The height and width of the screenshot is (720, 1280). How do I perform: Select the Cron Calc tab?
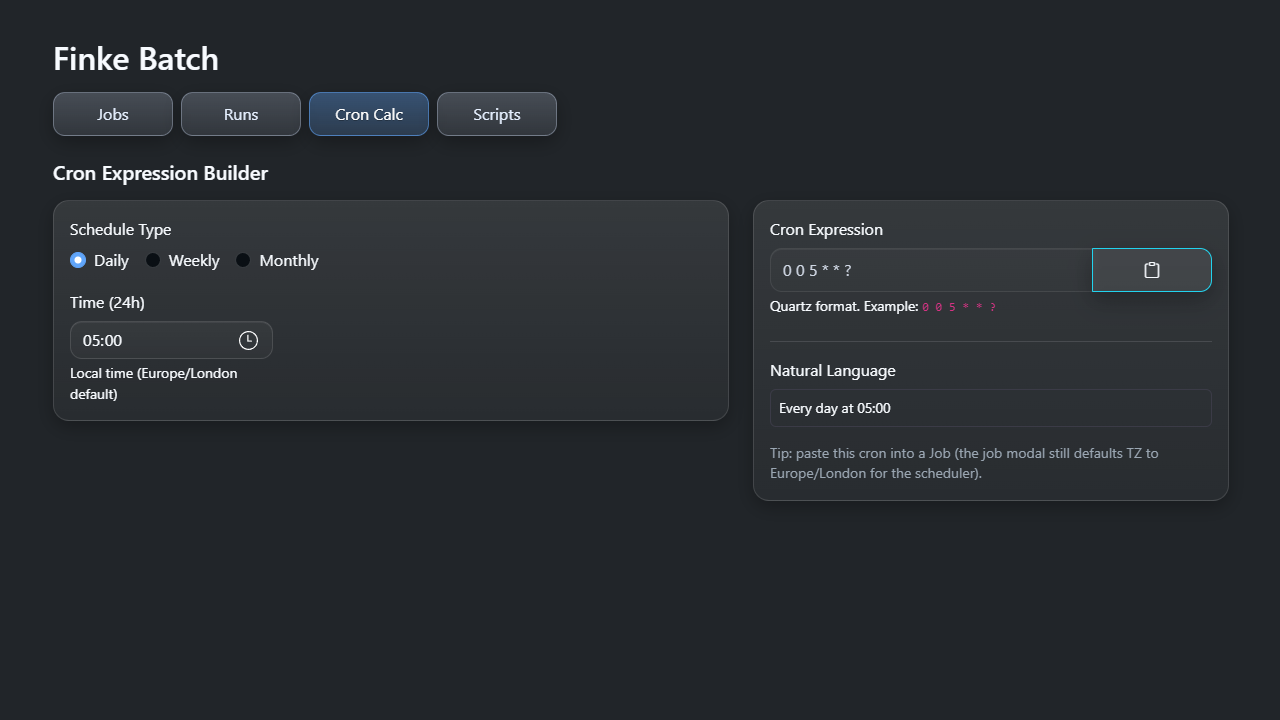(x=368, y=113)
